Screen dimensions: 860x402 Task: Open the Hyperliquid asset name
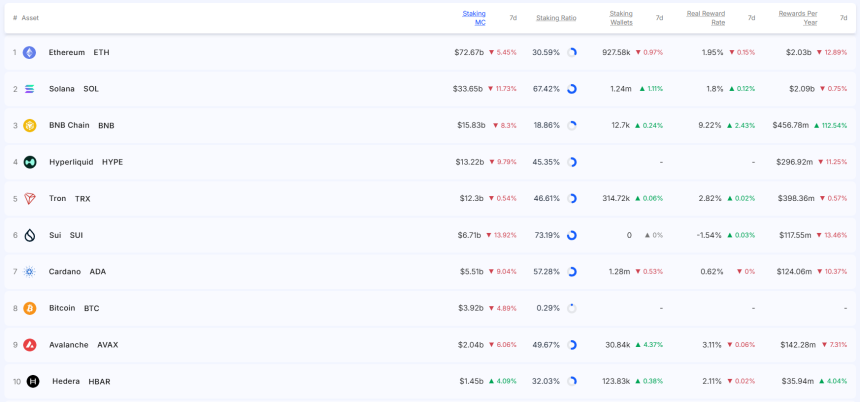point(71,162)
